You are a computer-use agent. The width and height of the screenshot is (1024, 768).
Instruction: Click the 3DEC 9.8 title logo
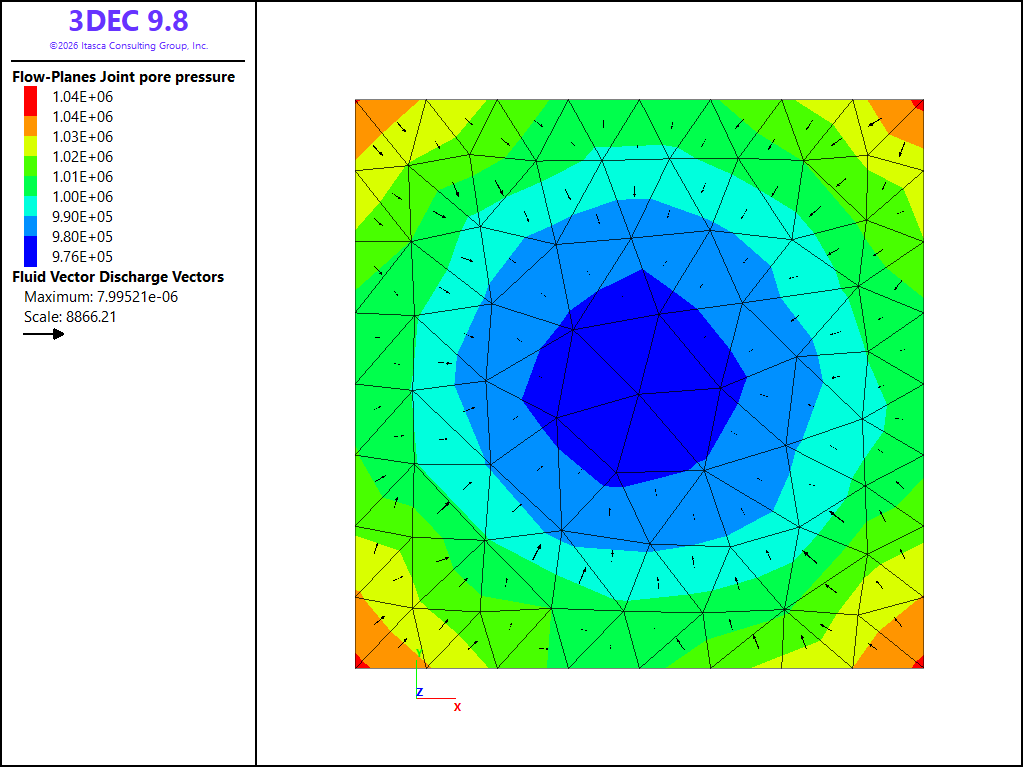[129, 21]
